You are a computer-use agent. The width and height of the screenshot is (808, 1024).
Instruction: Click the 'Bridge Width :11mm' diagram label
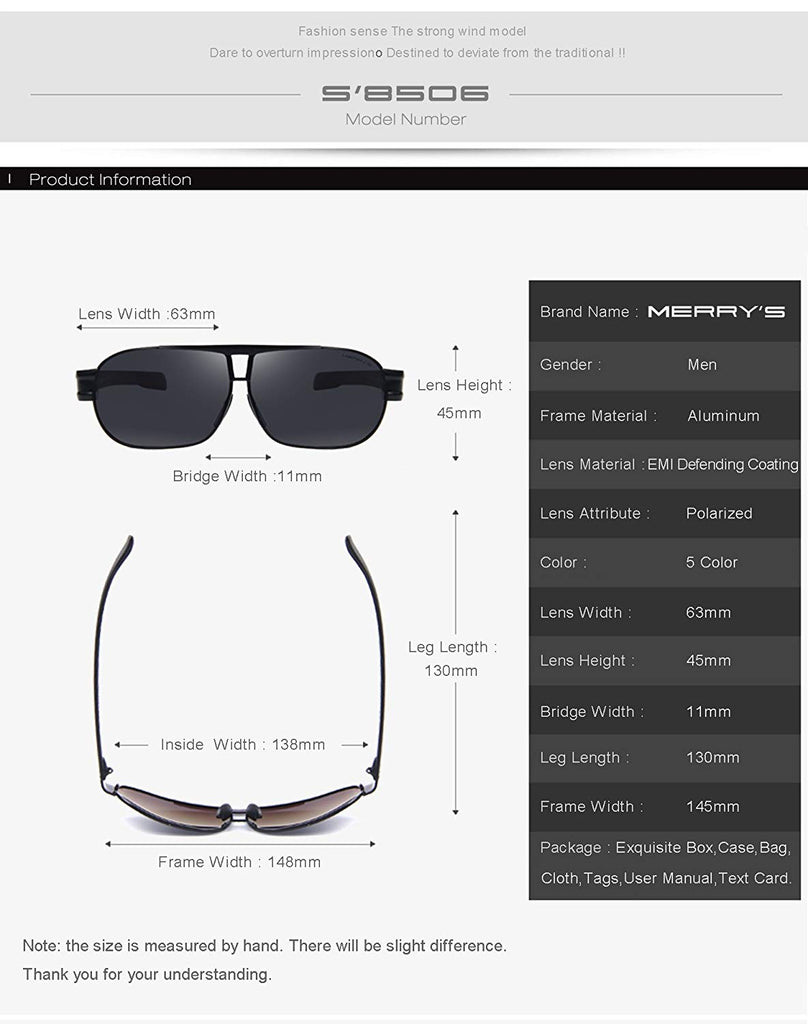point(247,476)
